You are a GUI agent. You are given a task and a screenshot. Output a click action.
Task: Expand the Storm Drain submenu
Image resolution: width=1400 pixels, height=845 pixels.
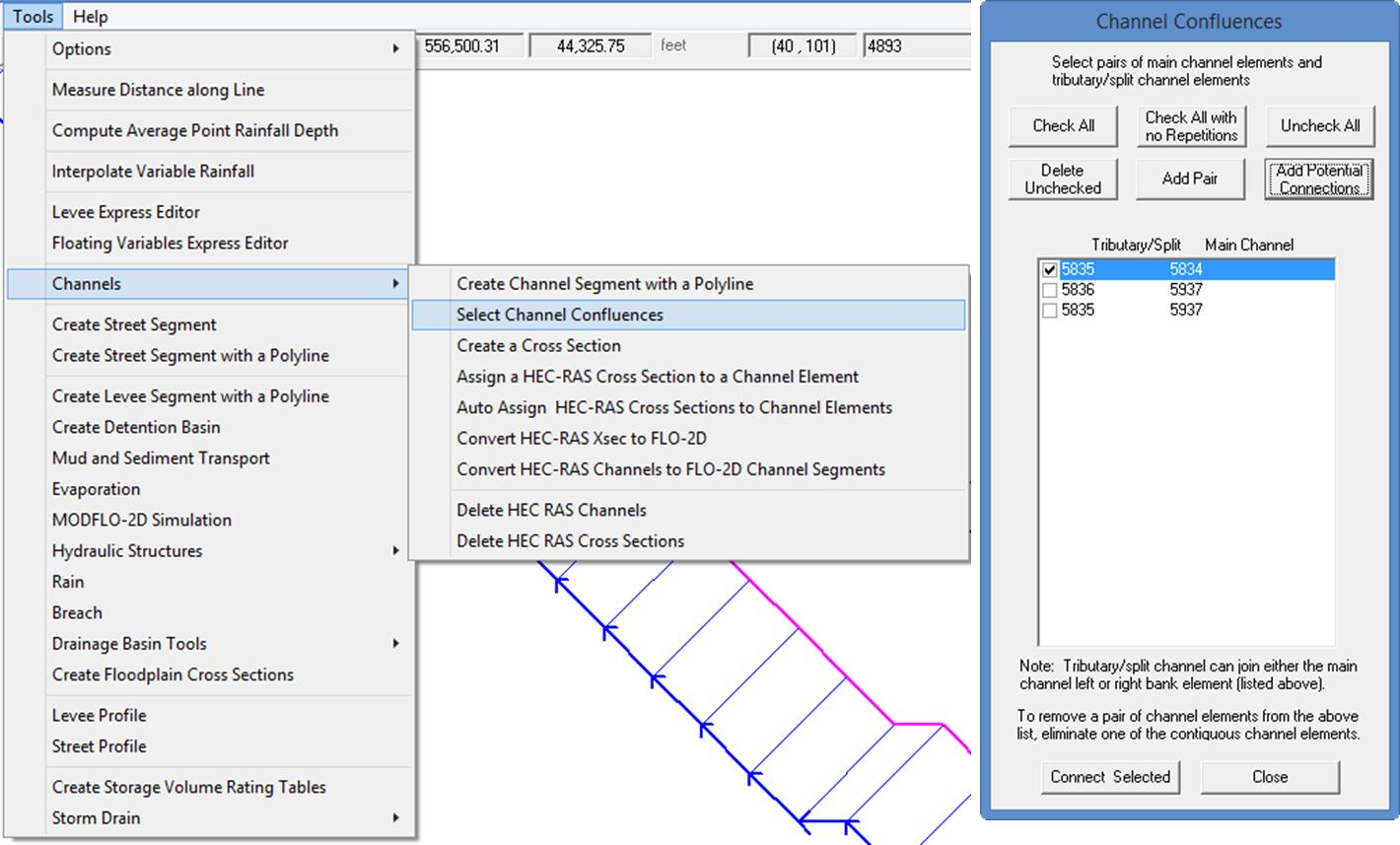click(x=225, y=818)
